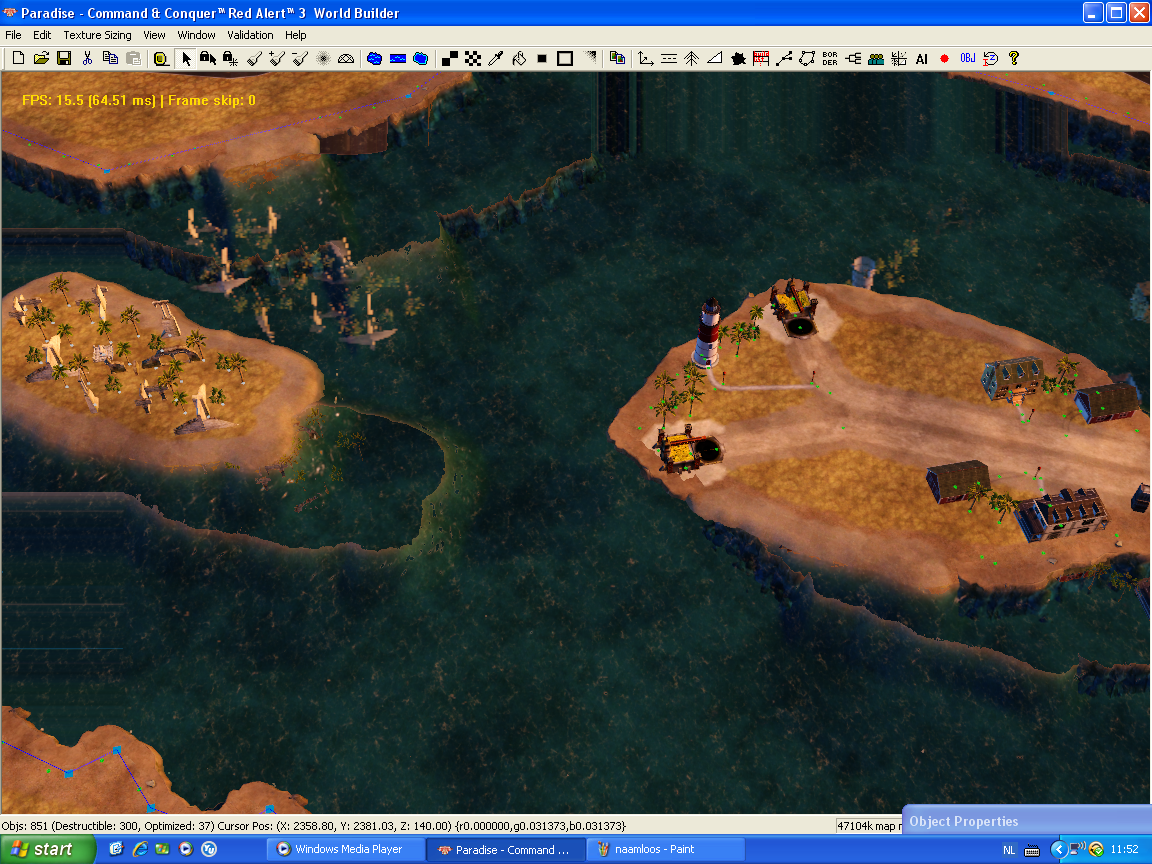Select the tree grove tool
Viewport: 1152px width, 864px height.
(x=691, y=58)
